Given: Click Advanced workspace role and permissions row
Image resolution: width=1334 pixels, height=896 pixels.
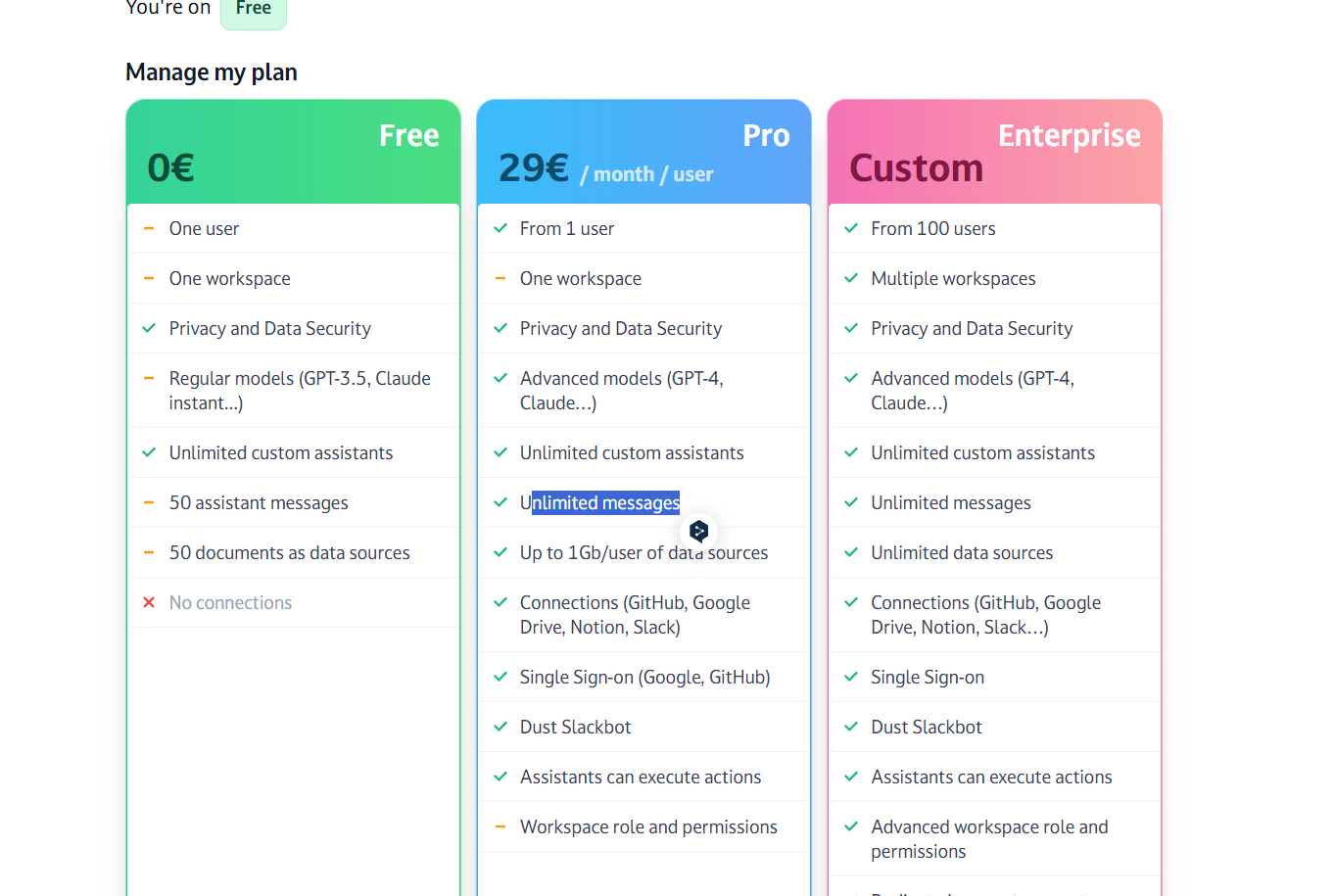Looking at the screenshot, I should coord(989,838).
